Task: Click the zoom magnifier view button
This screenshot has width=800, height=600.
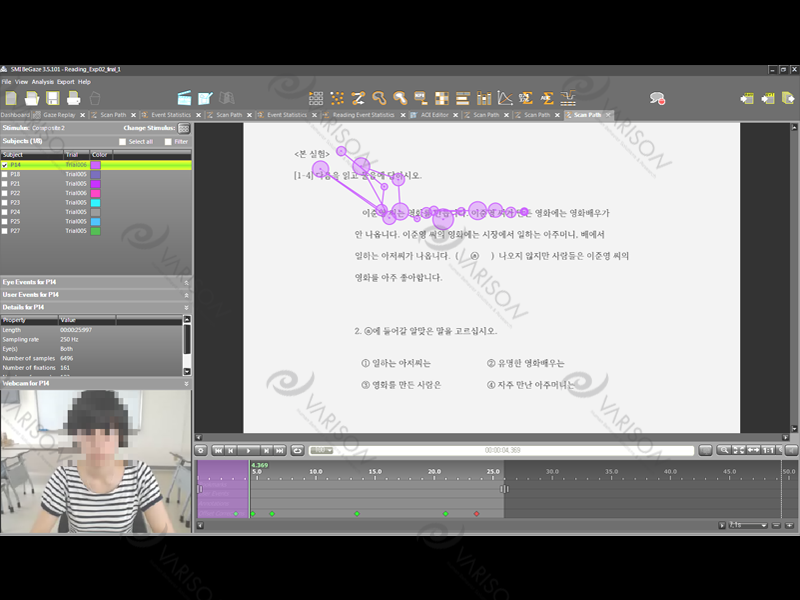Action: click(723, 450)
